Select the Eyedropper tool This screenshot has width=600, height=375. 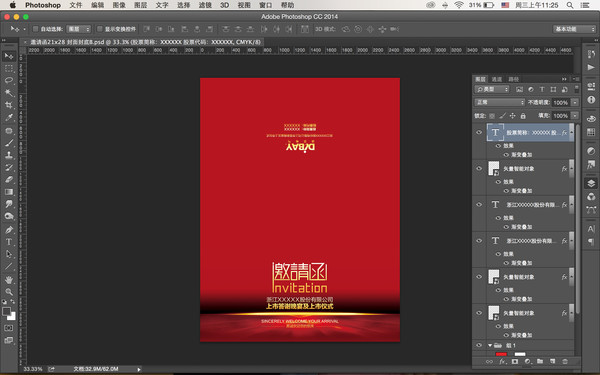pyautogui.click(x=9, y=117)
